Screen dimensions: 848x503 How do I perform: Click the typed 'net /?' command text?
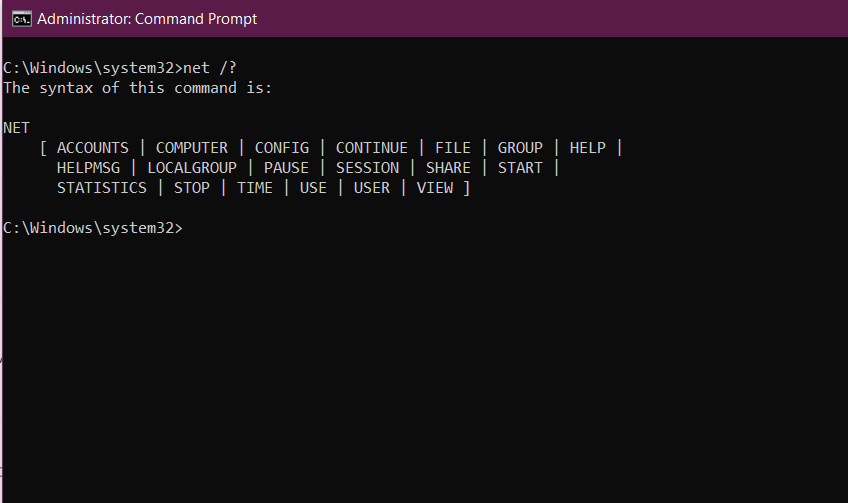tap(210, 68)
